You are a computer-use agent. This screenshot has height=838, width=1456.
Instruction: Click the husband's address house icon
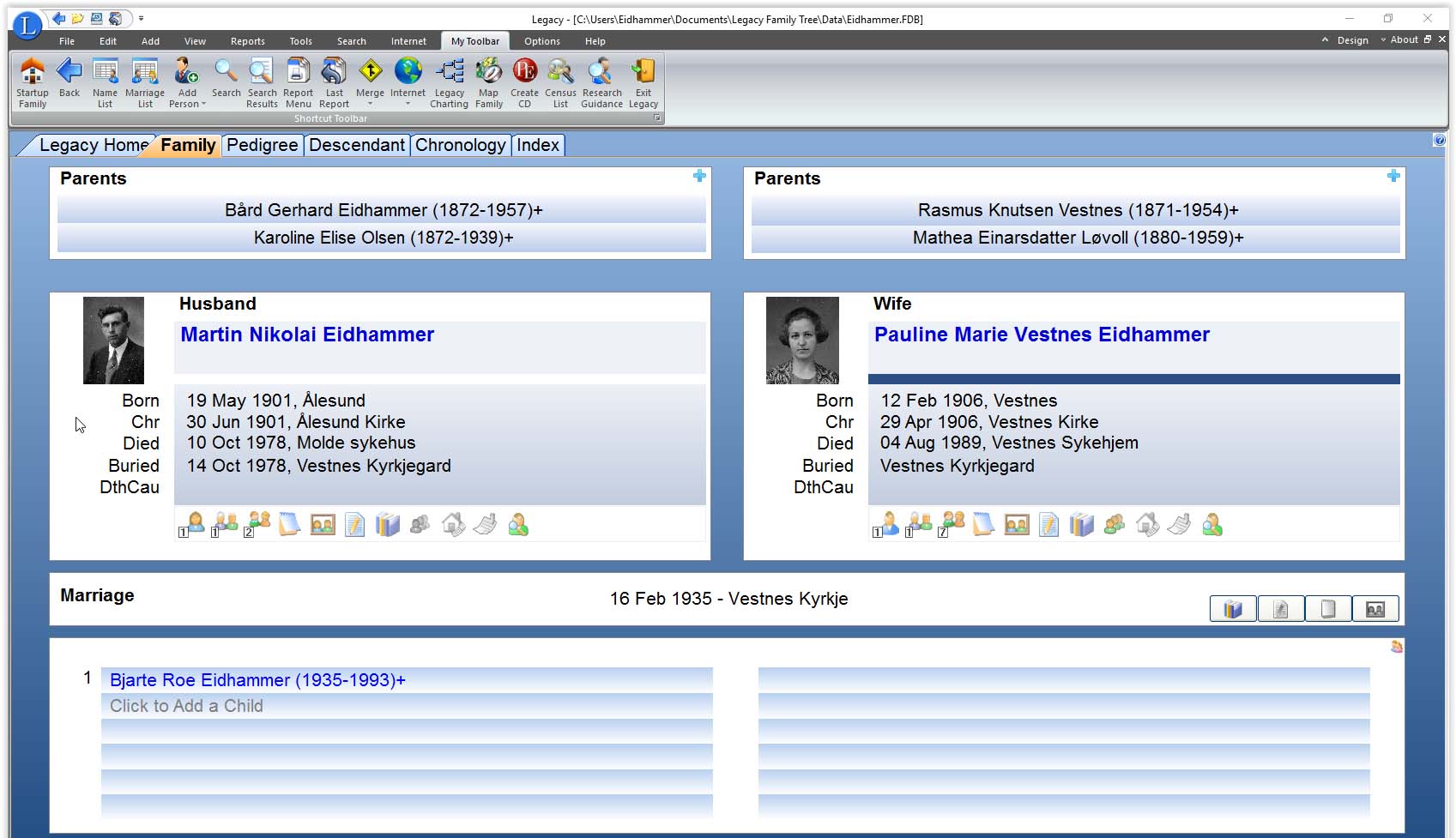tap(453, 524)
